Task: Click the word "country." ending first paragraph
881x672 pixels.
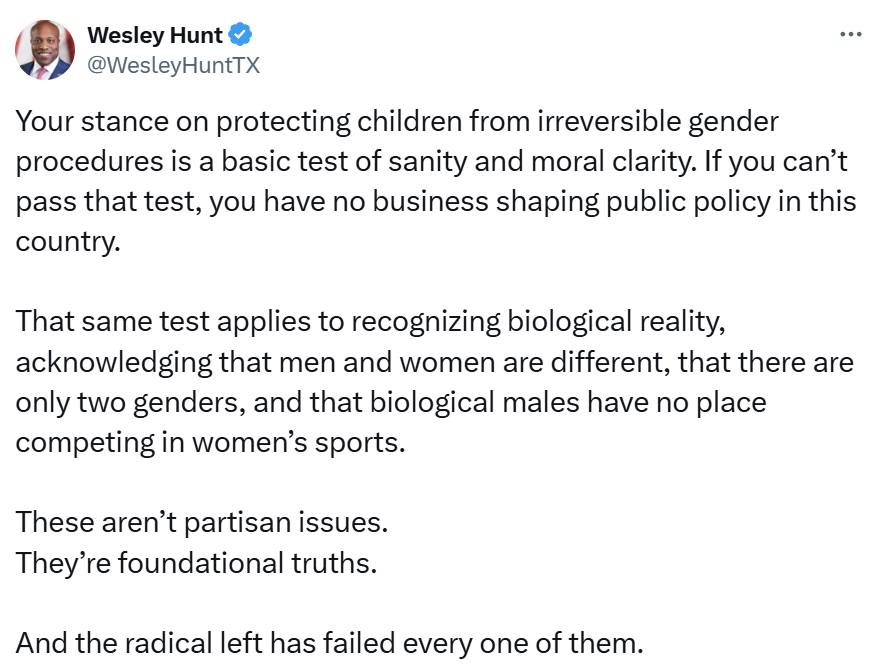Action: (68, 243)
